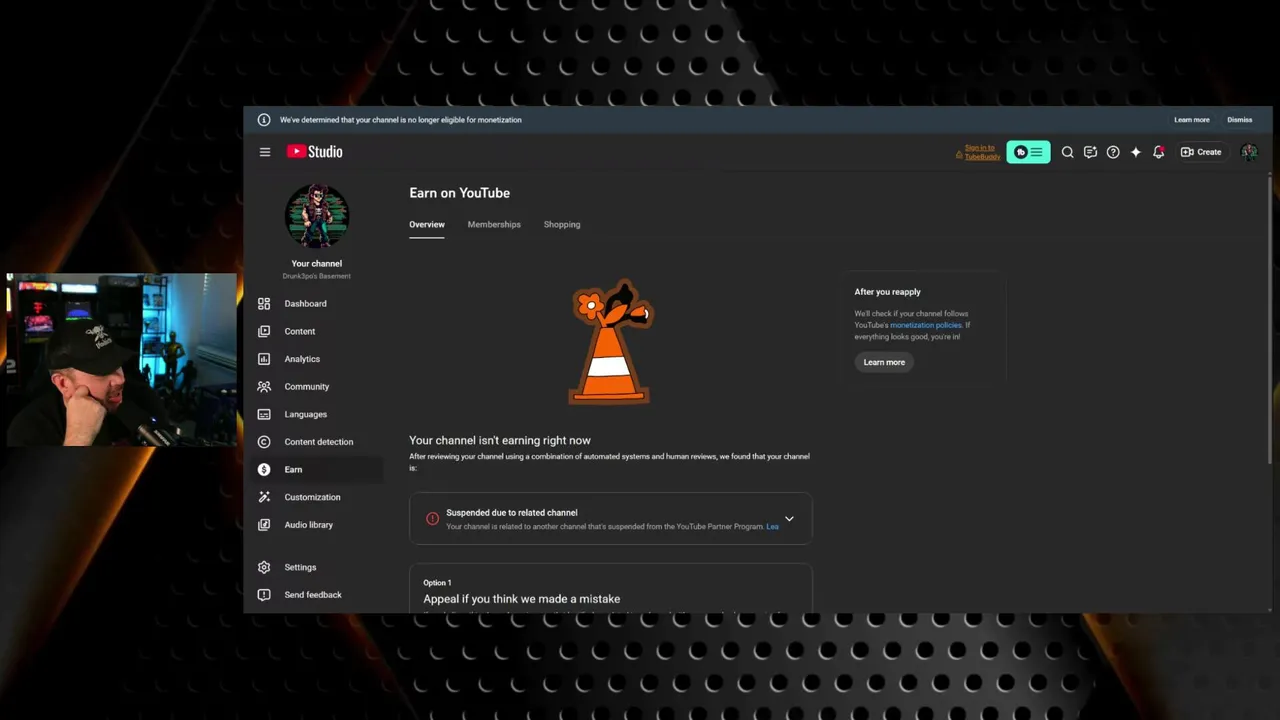
Task: Click the channel profile picture in sidebar
Action: pyautogui.click(x=317, y=216)
